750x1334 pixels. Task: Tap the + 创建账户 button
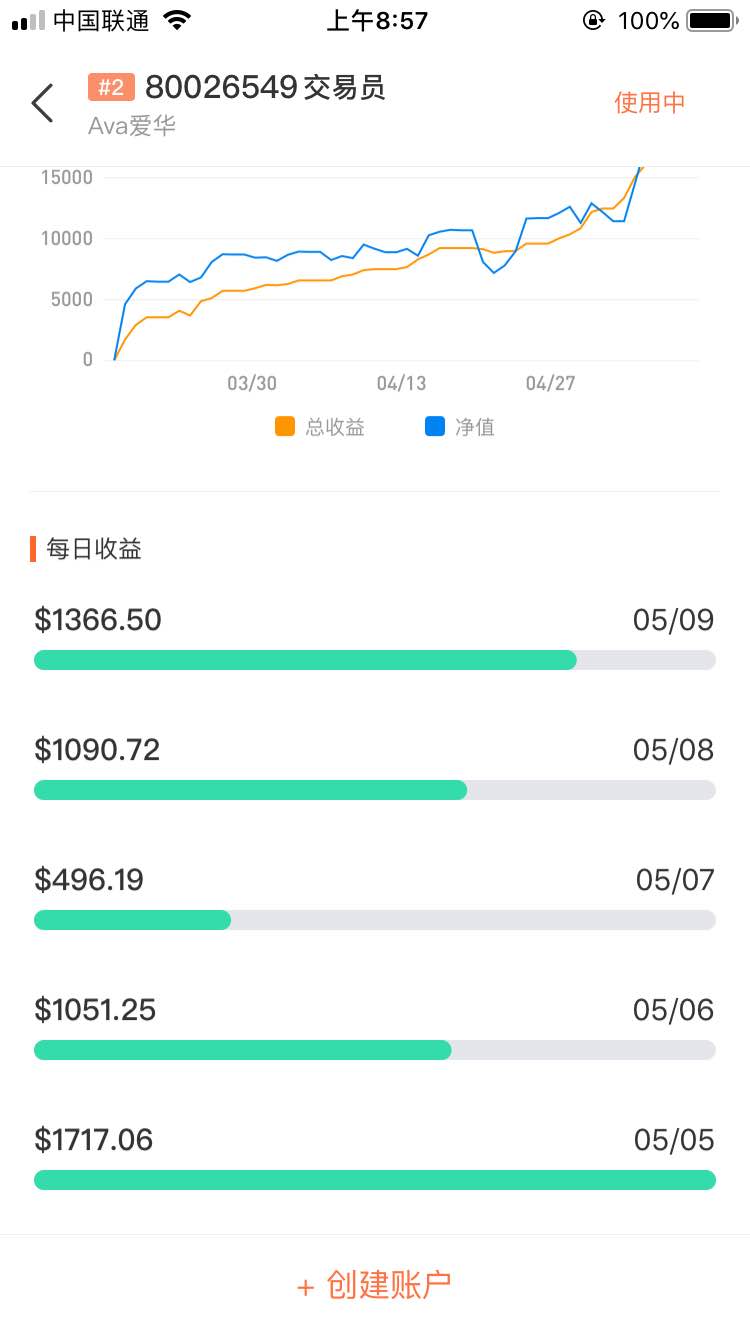[374, 1285]
